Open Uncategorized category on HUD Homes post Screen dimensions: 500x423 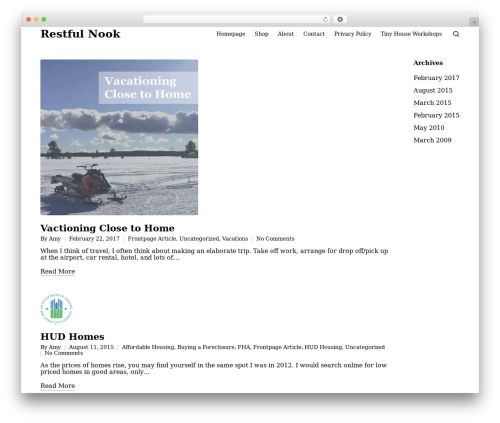pyautogui.click(x=365, y=347)
